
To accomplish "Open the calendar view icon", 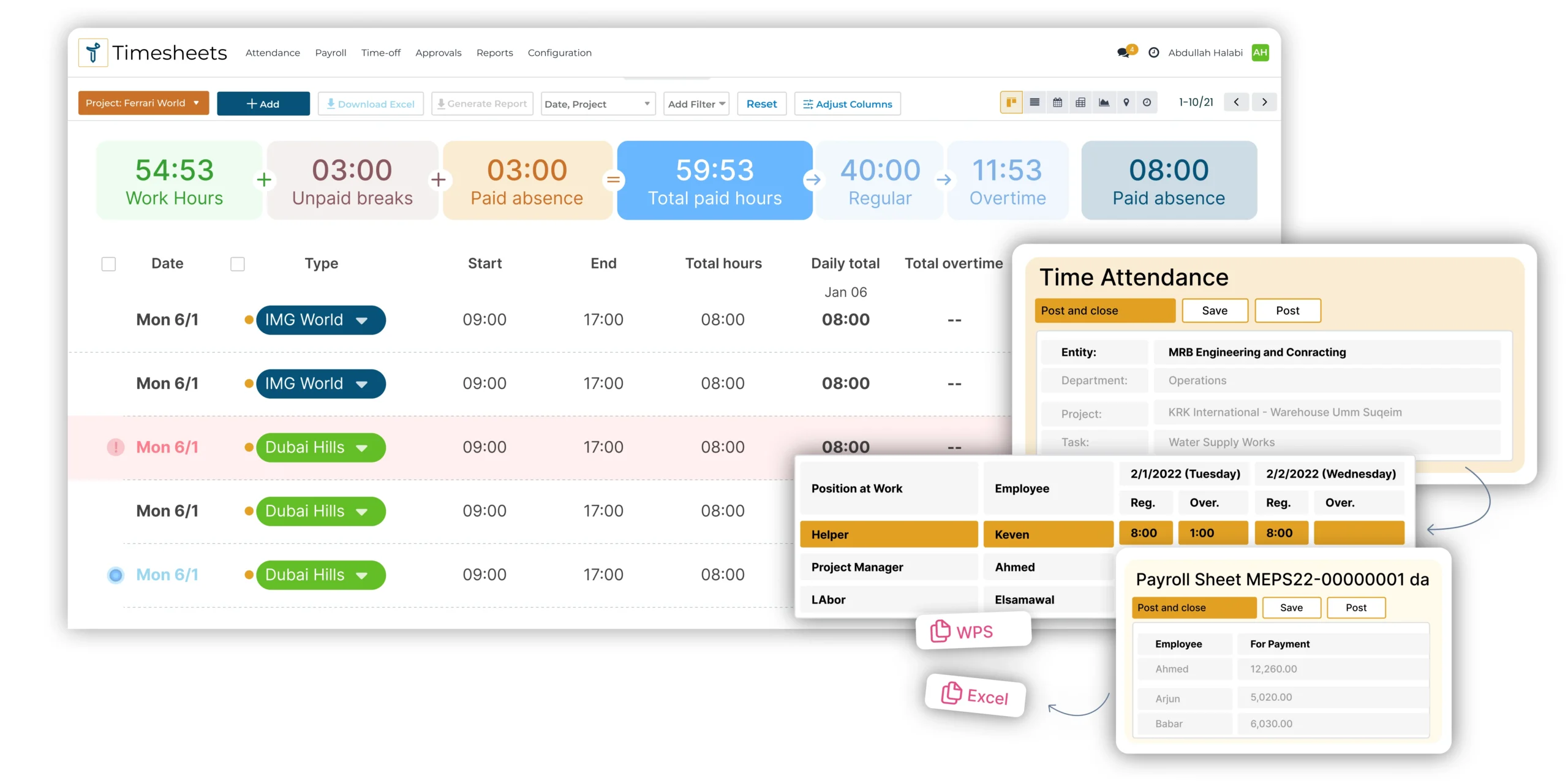I will (x=1057, y=102).
